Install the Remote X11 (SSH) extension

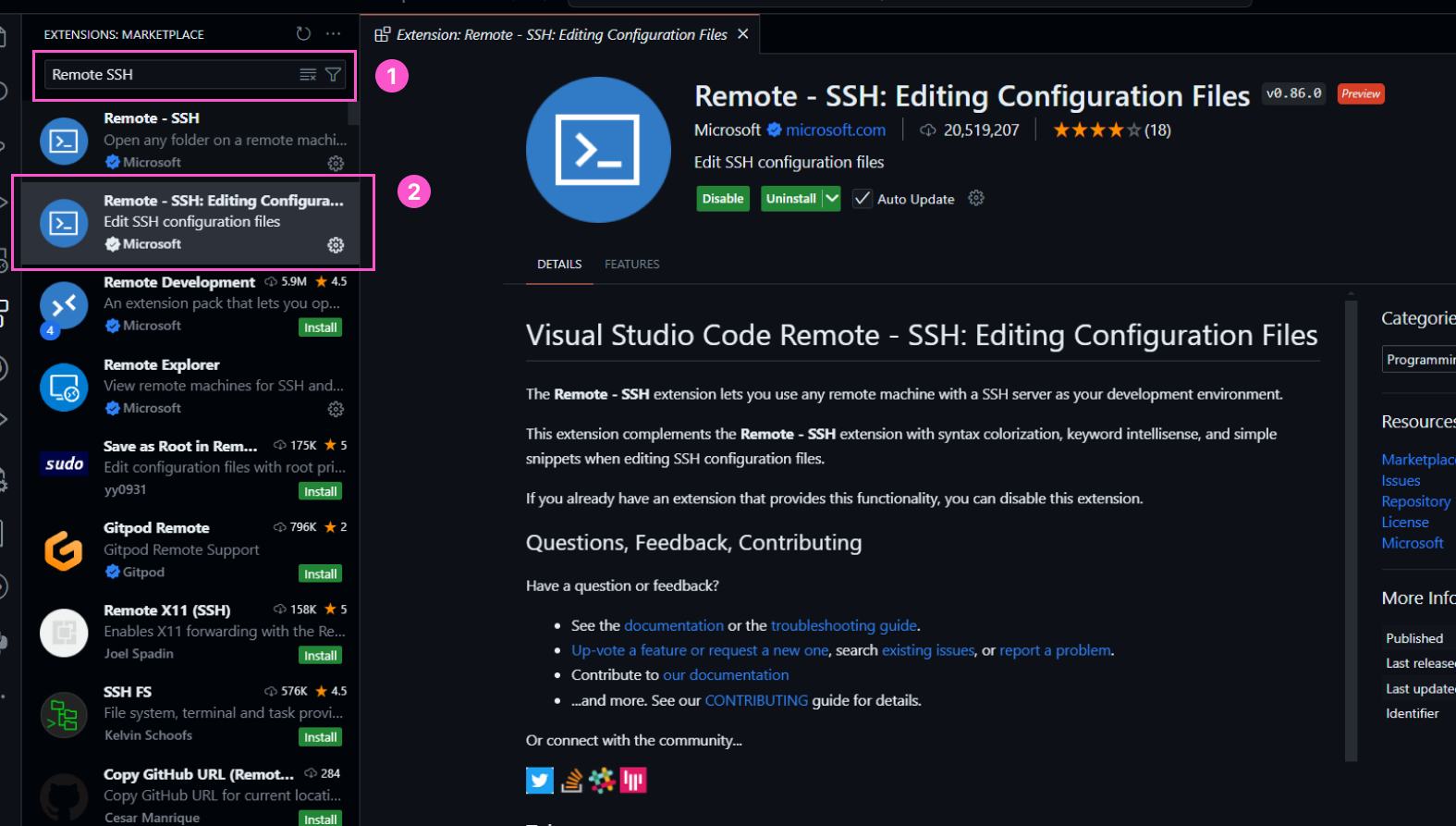coord(321,655)
